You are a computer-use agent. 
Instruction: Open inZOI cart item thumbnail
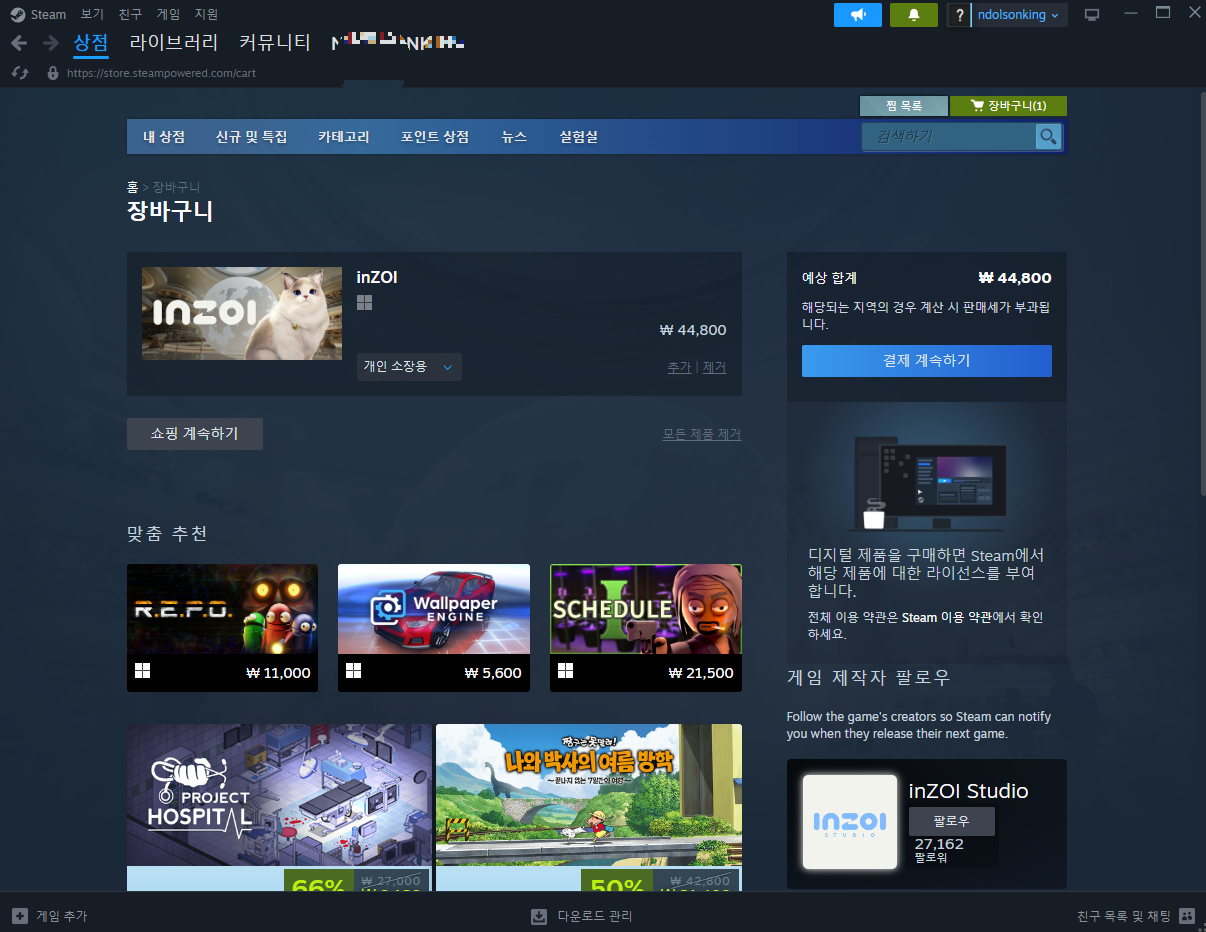[x=242, y=313]
